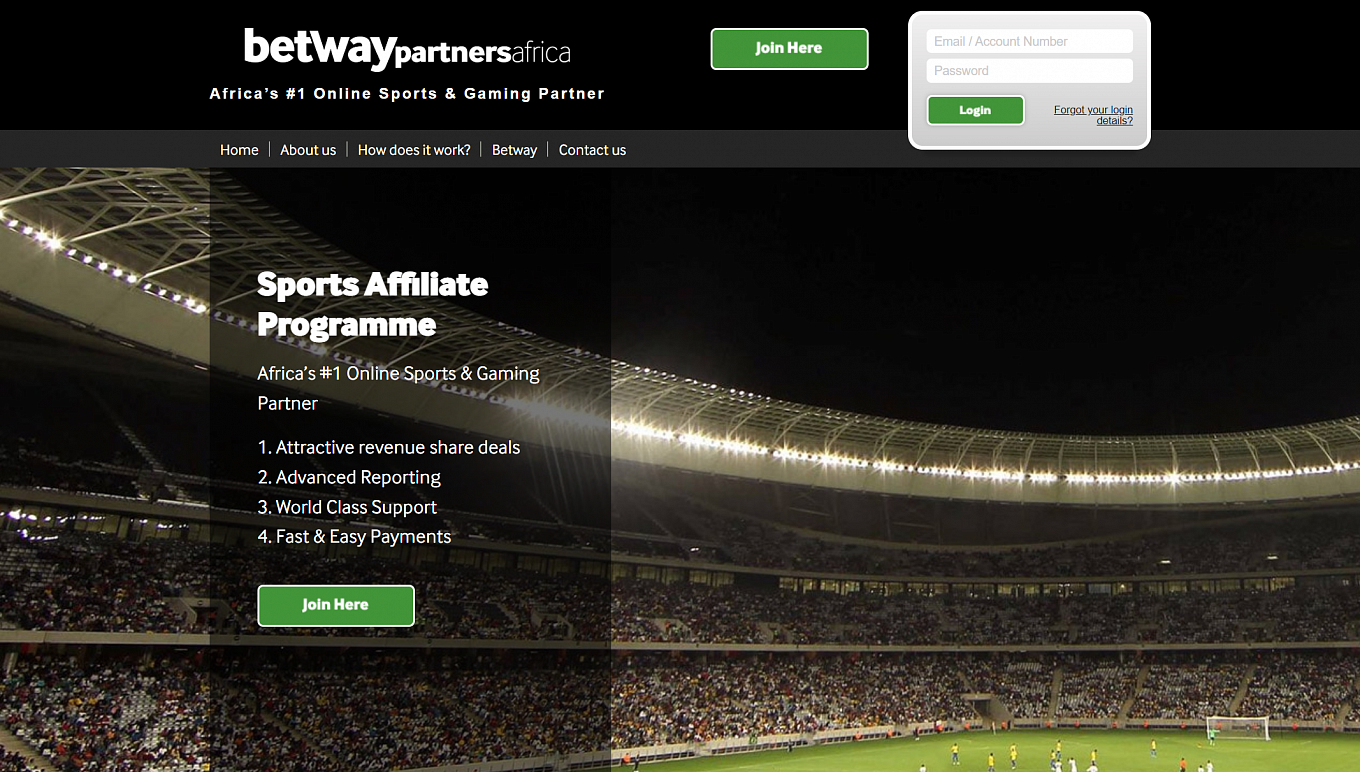Click the green Login button

975,110
